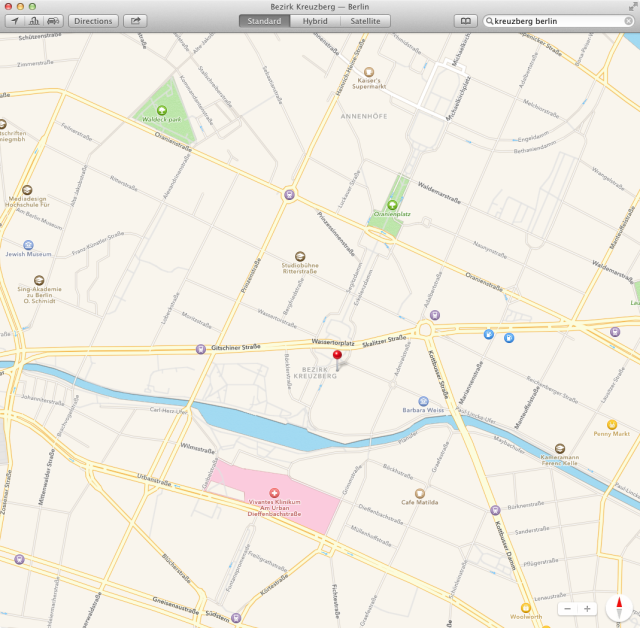Switch to Hybrid map view
Image resolution: width=640 pixels, height=628 pixels.
[x=315, y=21]
